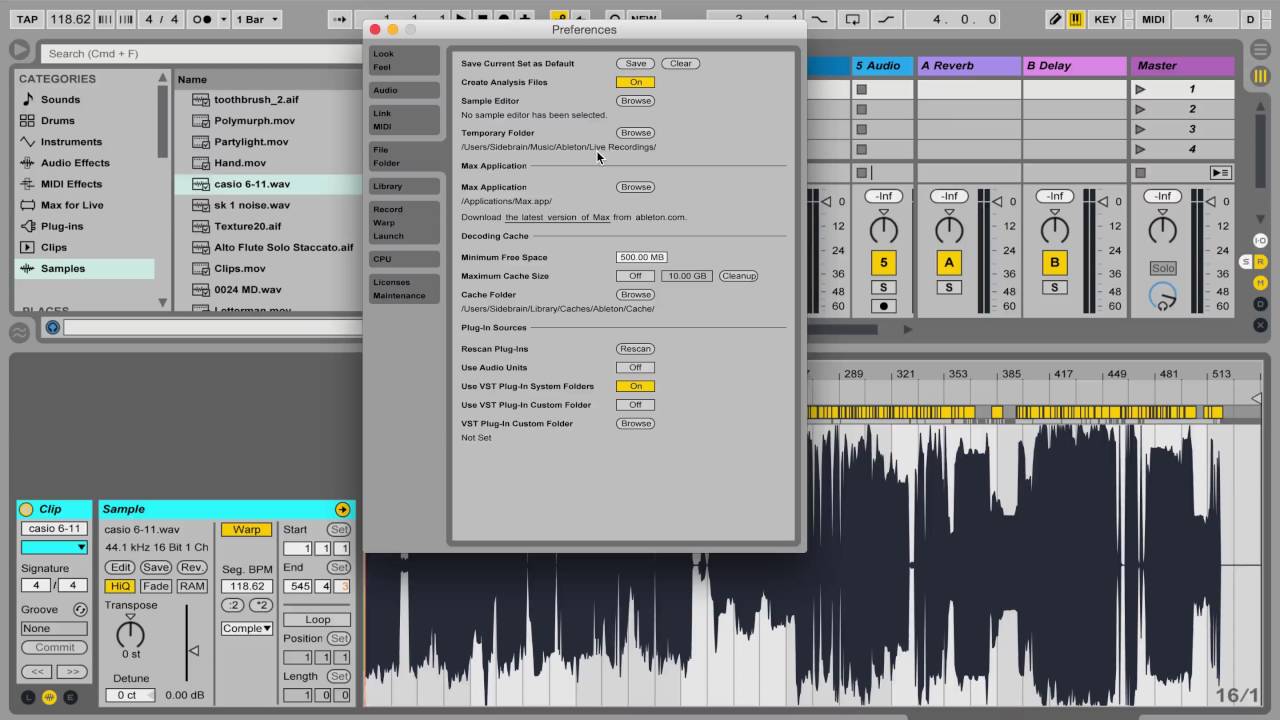
Task: Toggle the Mixer section M button
Action: coord(1260,283)
